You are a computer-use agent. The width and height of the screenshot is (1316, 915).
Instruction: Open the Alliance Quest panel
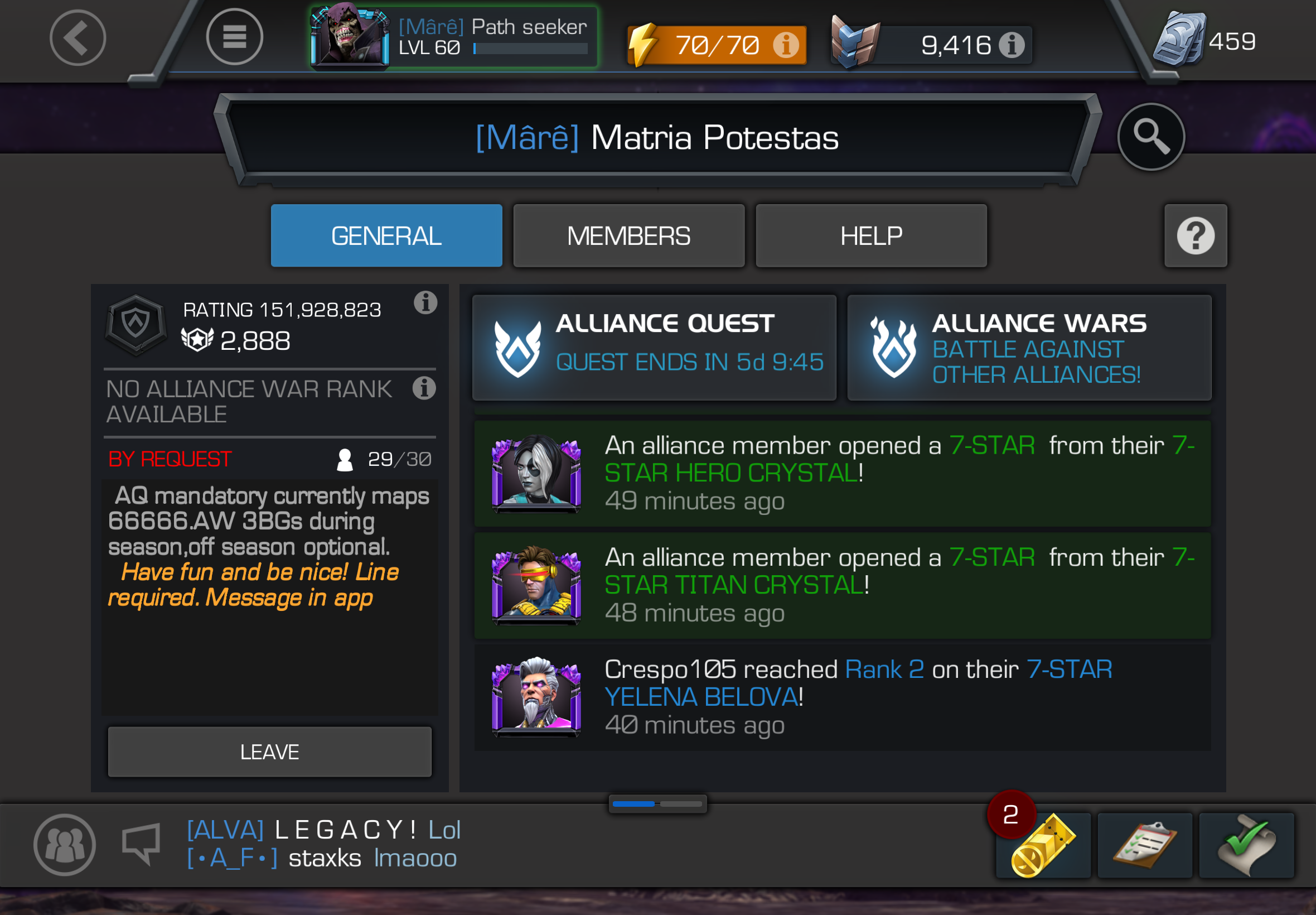(x=654, y=348)
